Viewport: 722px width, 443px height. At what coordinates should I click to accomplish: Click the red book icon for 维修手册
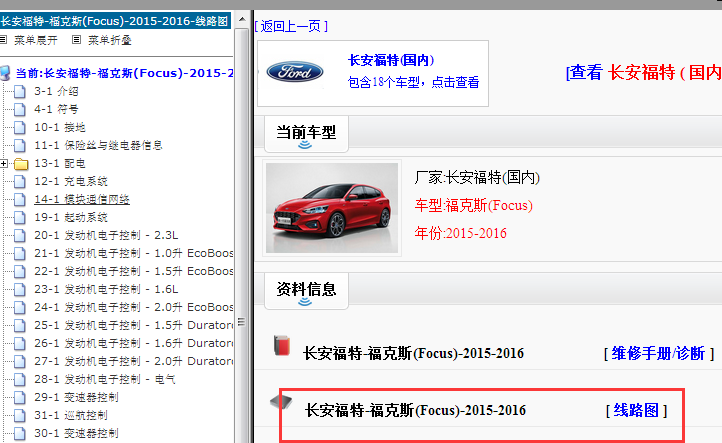point(282,345)
